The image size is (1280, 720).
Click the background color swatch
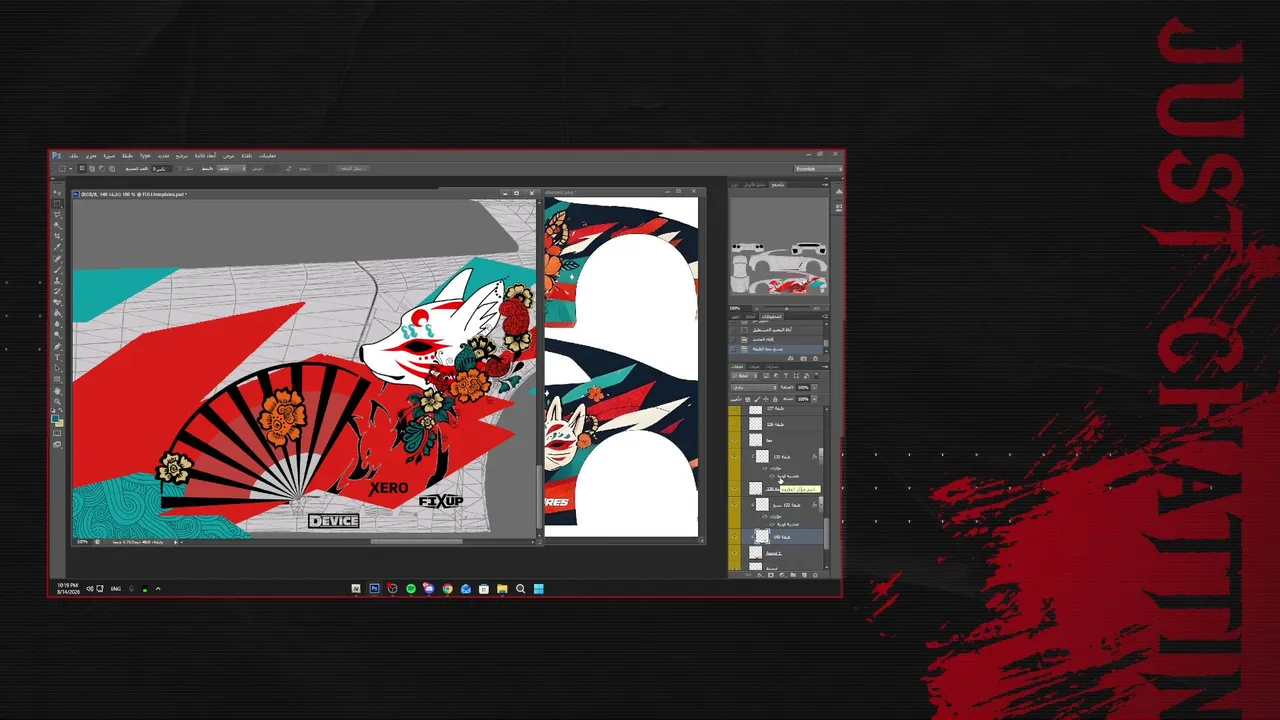pos(60,425)
